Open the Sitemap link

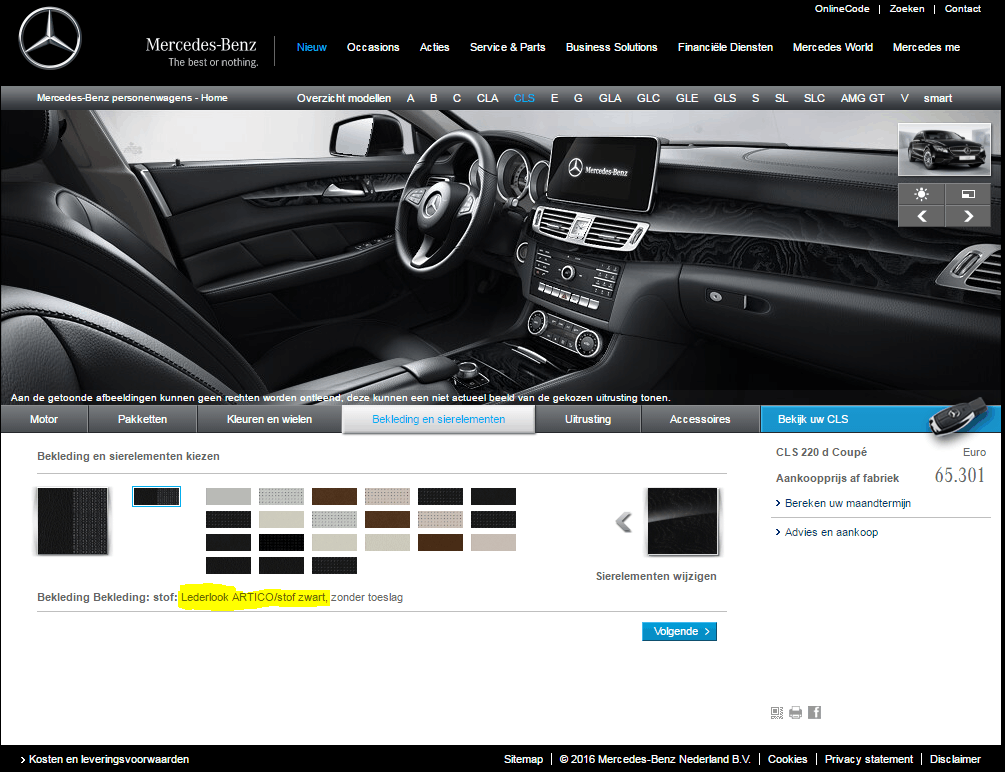pos(523,759)
